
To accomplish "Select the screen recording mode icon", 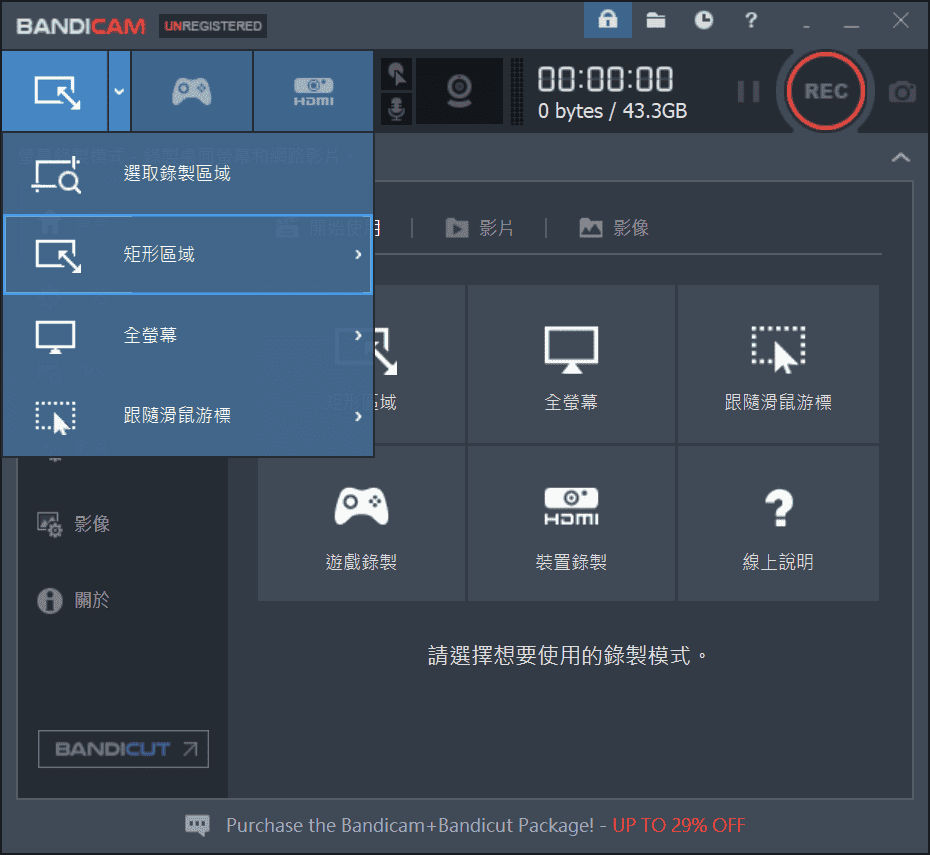I will click(57, 92).
